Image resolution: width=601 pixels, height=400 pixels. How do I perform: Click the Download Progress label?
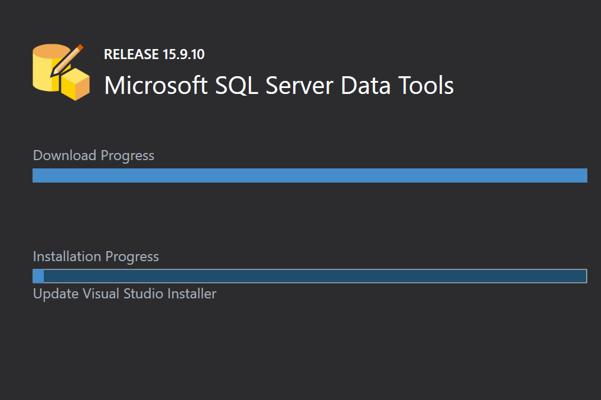point(94,156)
